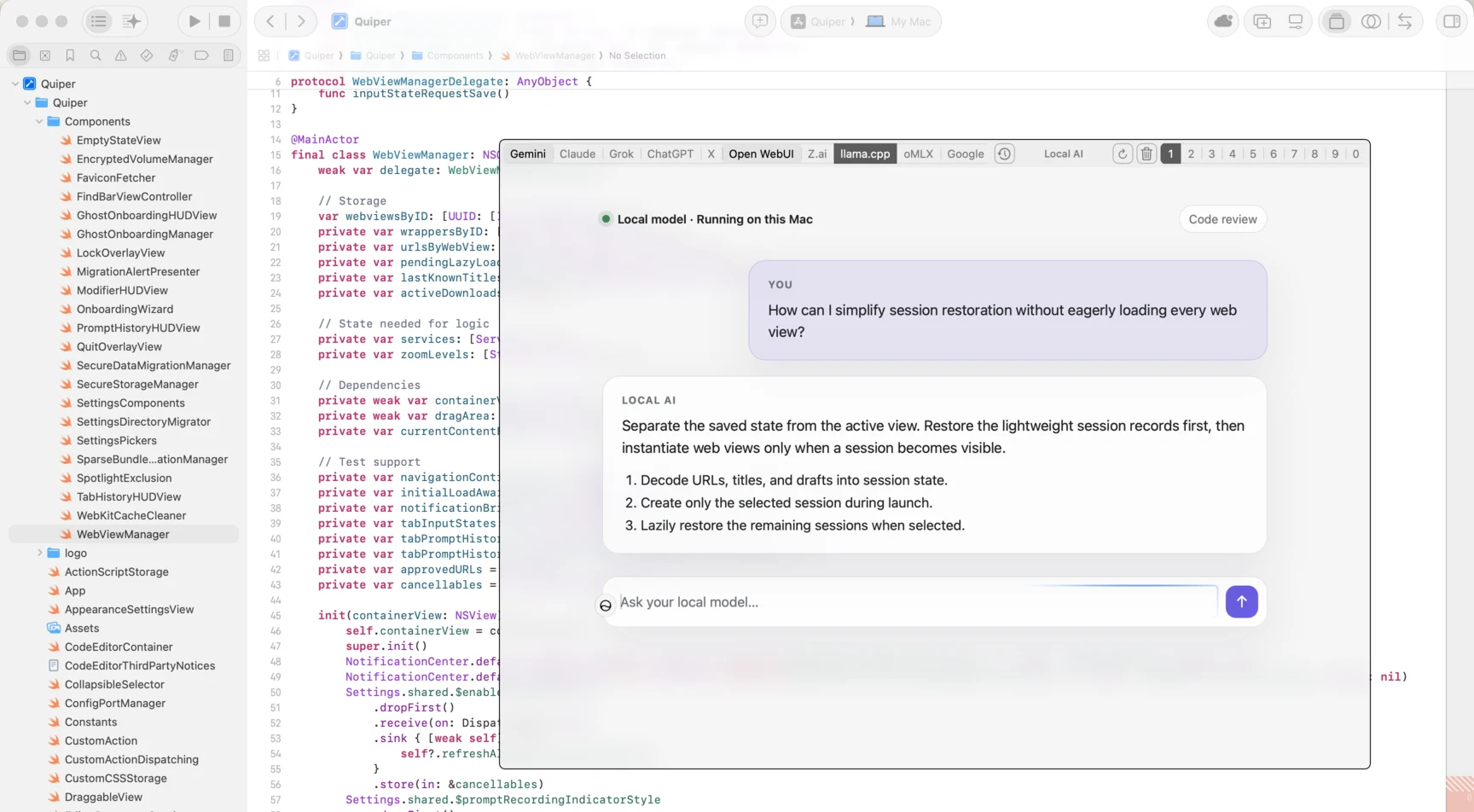
Task: Switch to the Open WebUI tab
Action: coord(761,154)
